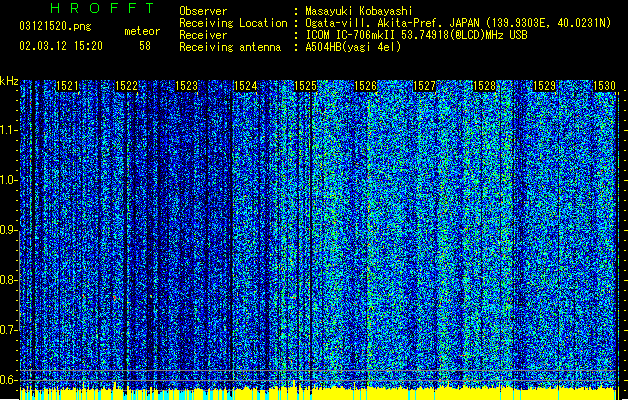The width and height of the screenshot is (629, 400).
Task: Click the 0.8 kHz axis tick label
Action: (9, 280)
